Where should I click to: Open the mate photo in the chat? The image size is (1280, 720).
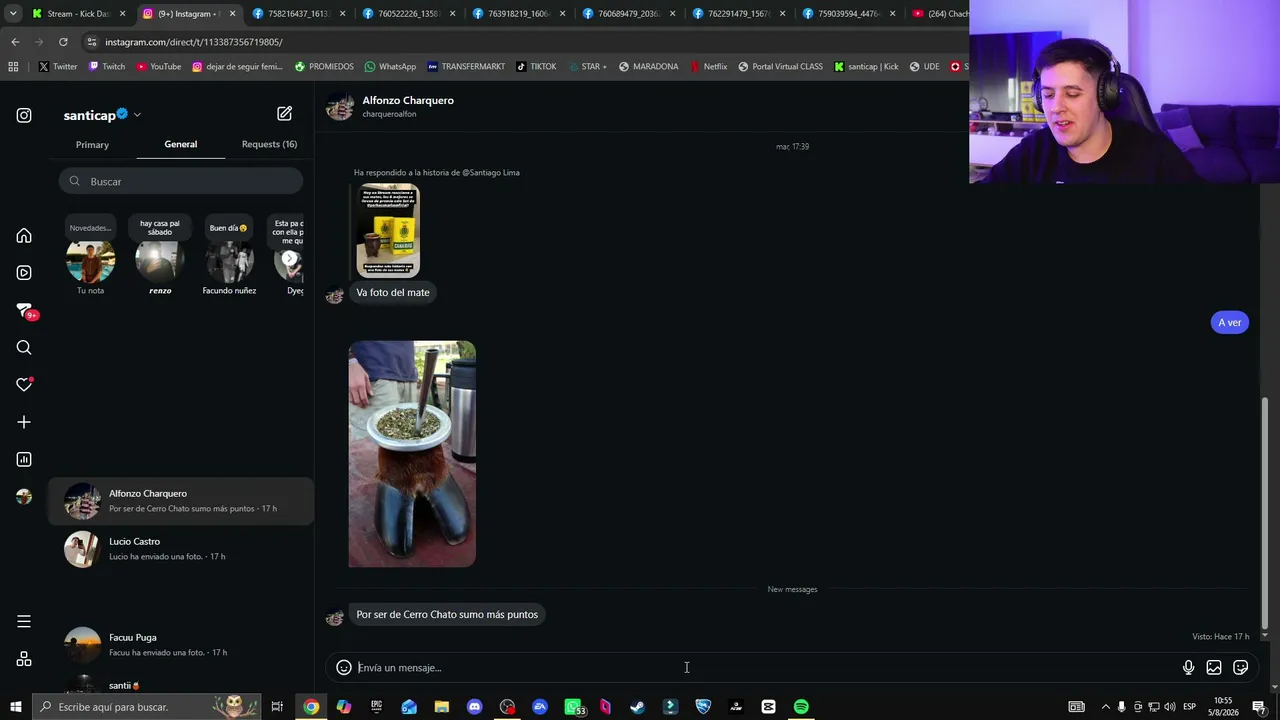(412, 454)
